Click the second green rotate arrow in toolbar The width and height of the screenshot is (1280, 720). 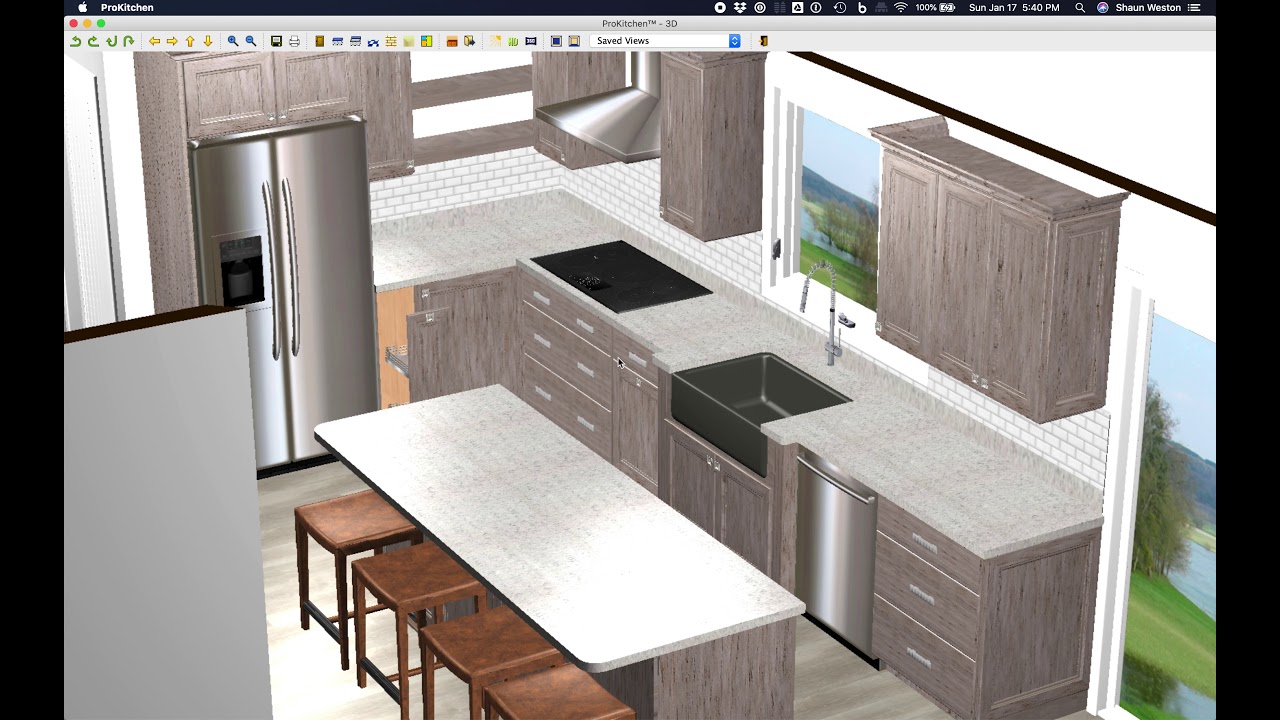coord(93,41)
